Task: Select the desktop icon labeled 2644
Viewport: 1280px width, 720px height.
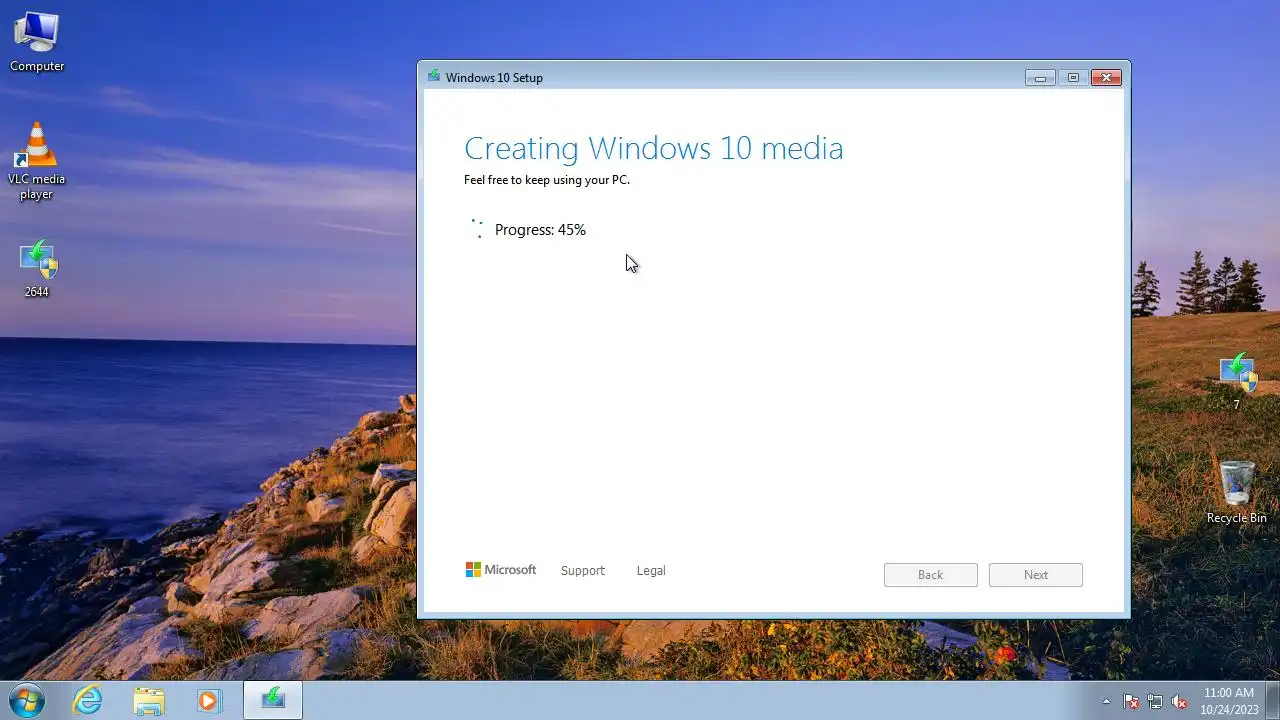Action: [x=37, y=268]
